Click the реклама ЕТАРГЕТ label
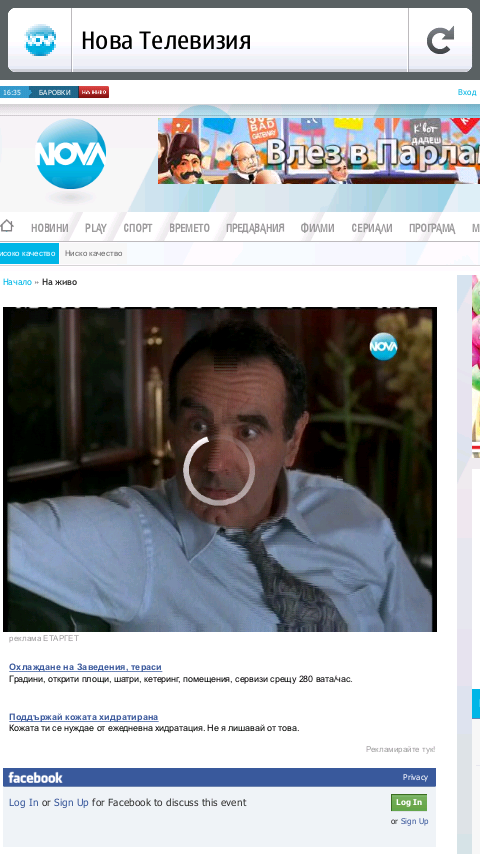This screenshot has height=854, width=480. (x=44, y=638)
